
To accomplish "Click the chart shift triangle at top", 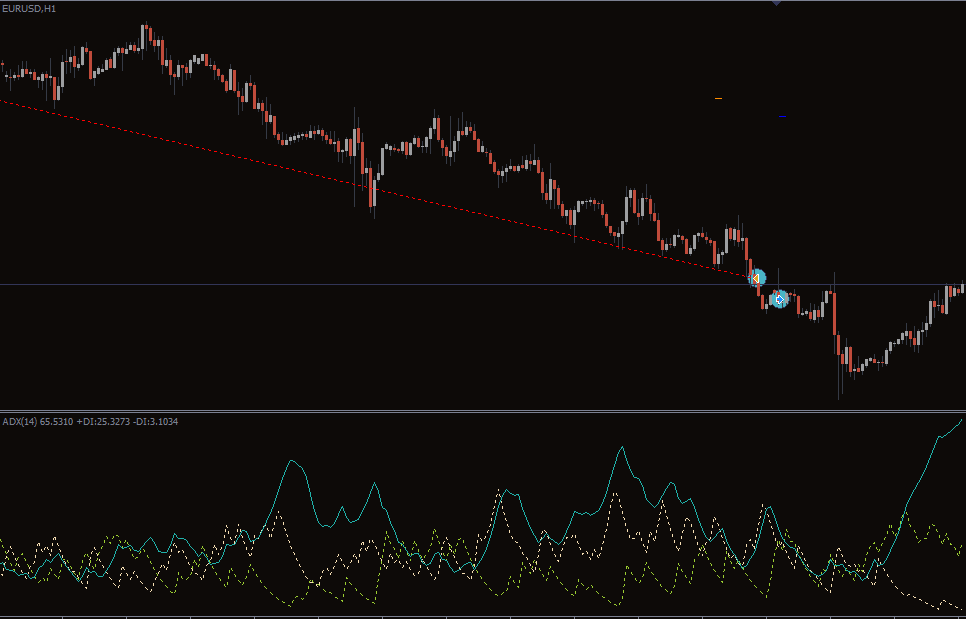I will tap(776, 4).
